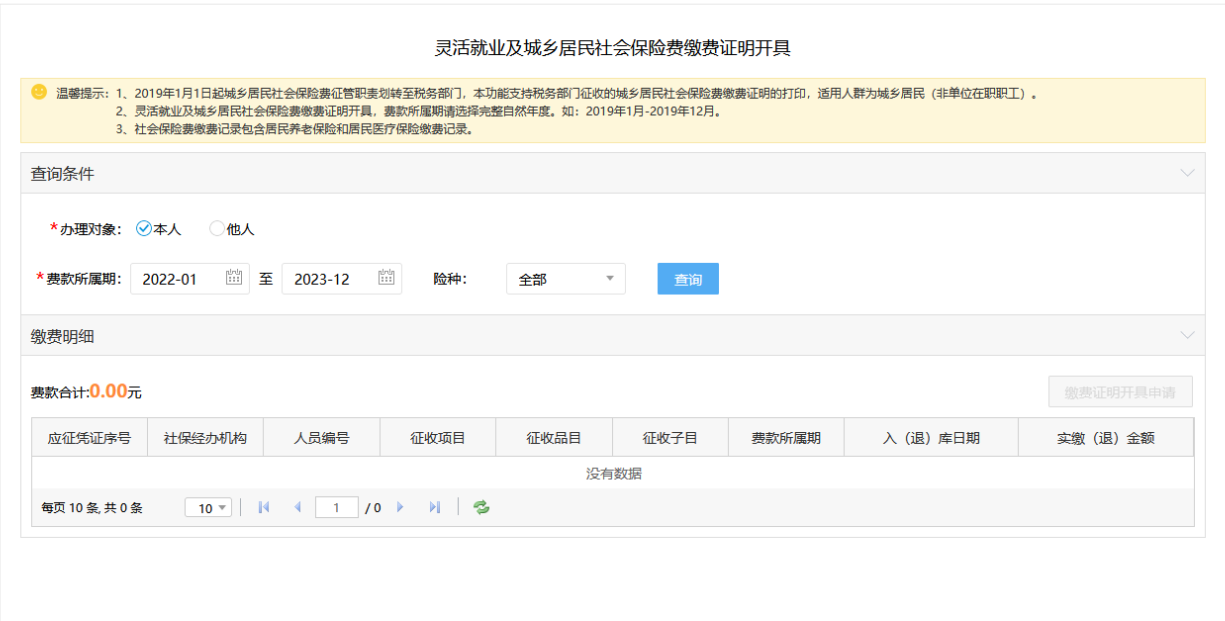Select 他人 as the handling target
The image size is (1225, 621).
(217, 229)
